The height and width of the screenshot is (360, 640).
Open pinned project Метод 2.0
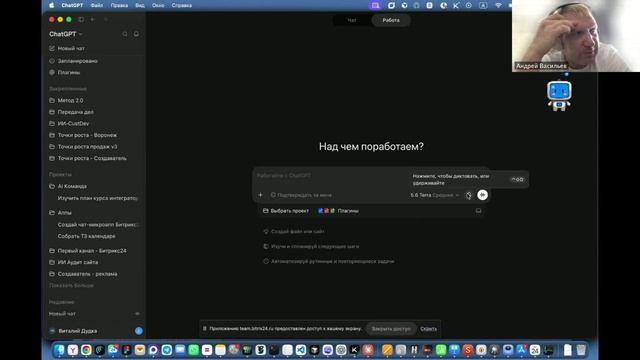coord(66,100)
